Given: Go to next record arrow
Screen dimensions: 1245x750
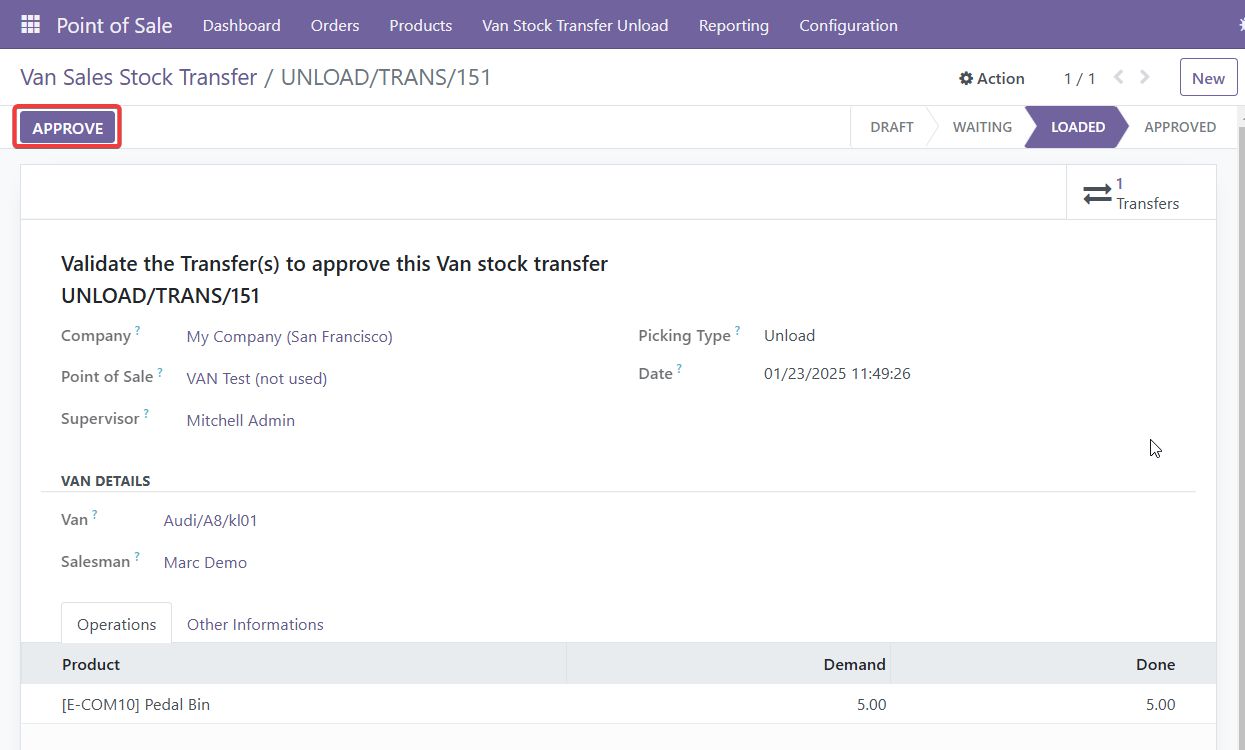Looking at the screenshot, I should coord(1145,77).
